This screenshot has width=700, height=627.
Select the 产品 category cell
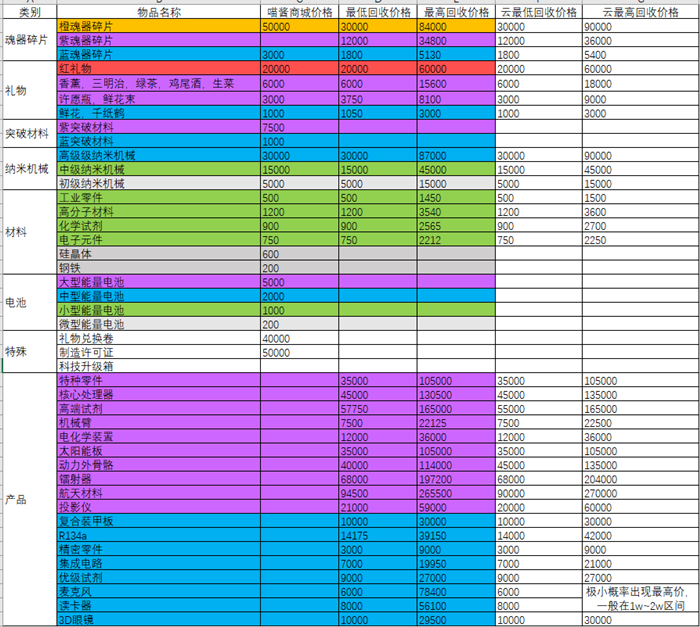[28, 499]
